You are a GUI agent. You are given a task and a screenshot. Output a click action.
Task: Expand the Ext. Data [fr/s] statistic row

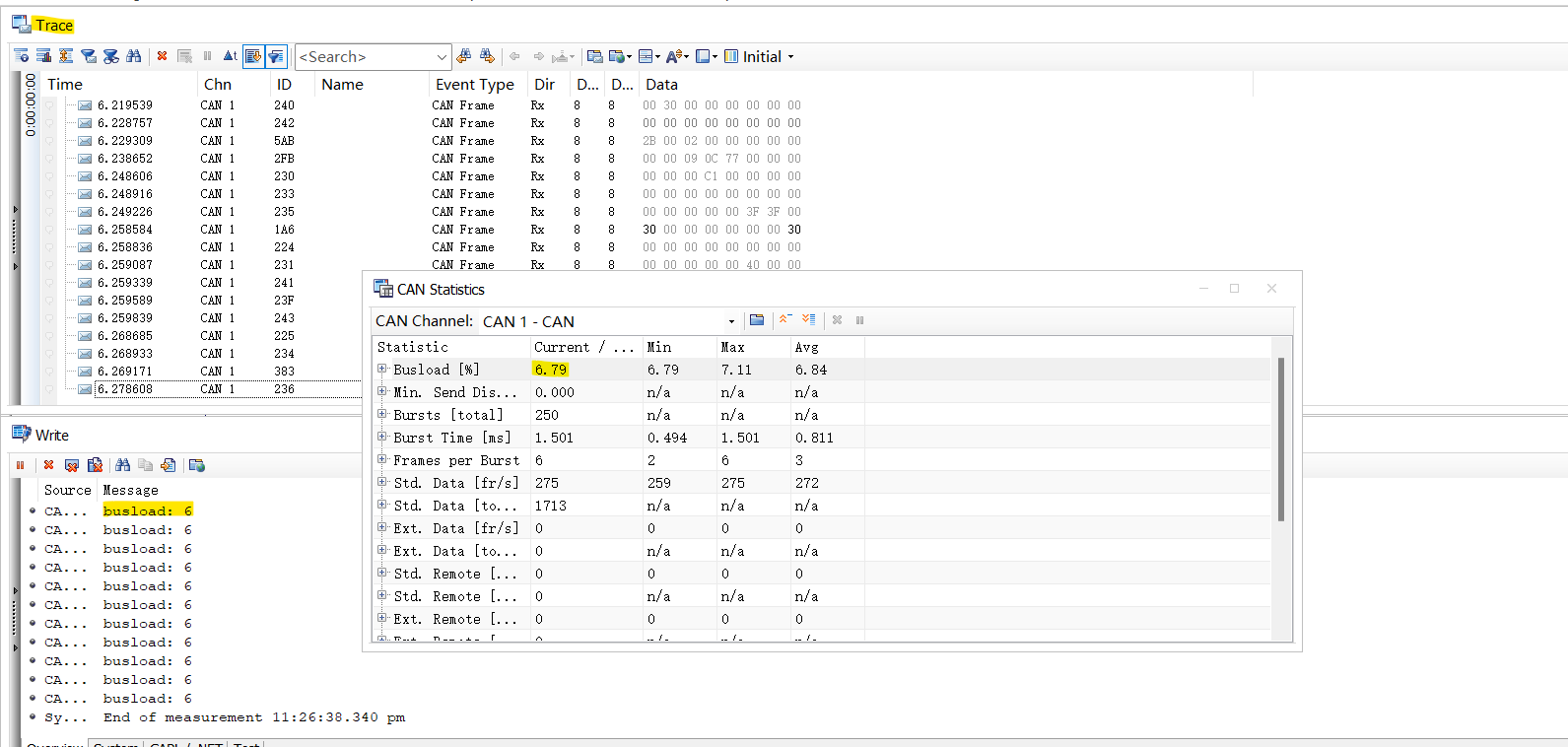382,527
